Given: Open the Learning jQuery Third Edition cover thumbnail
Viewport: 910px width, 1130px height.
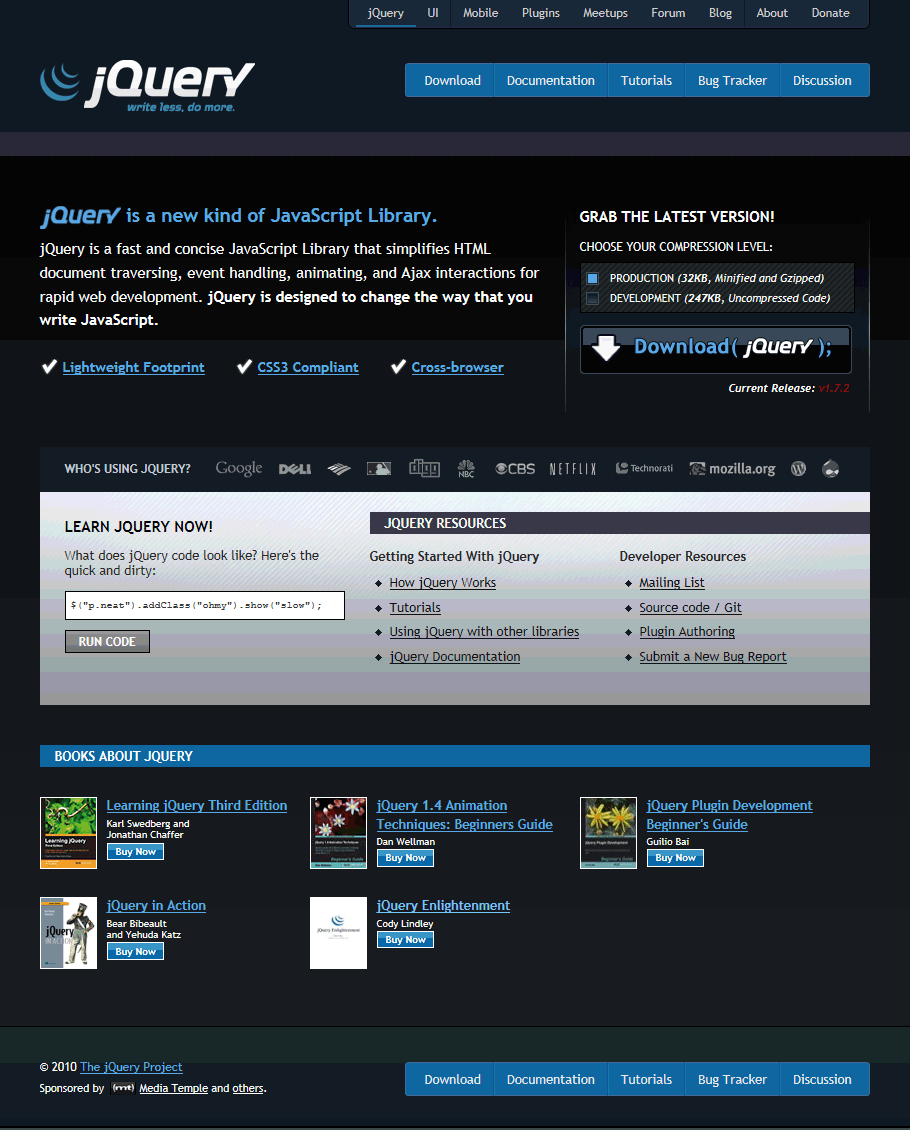Looking at the screenshot, I should point(68,833).
